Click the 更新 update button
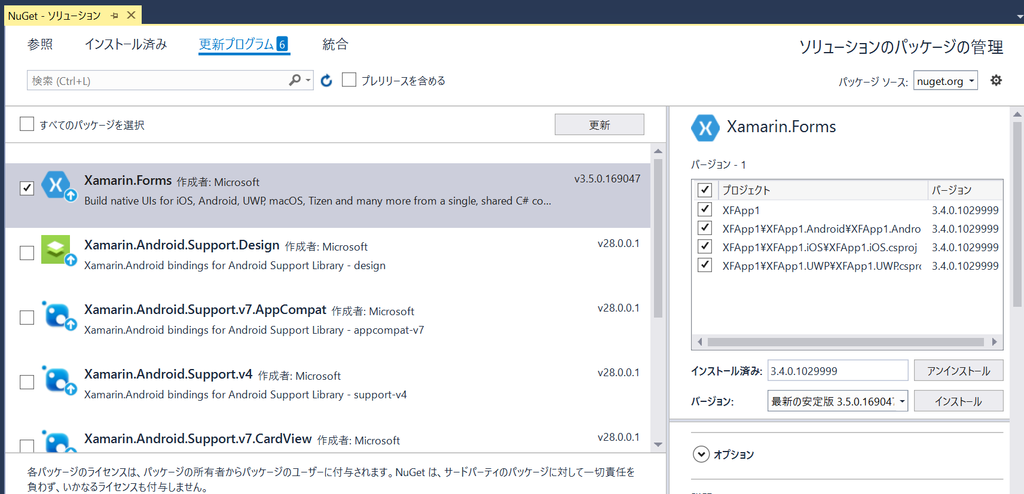 click(599, 125)
